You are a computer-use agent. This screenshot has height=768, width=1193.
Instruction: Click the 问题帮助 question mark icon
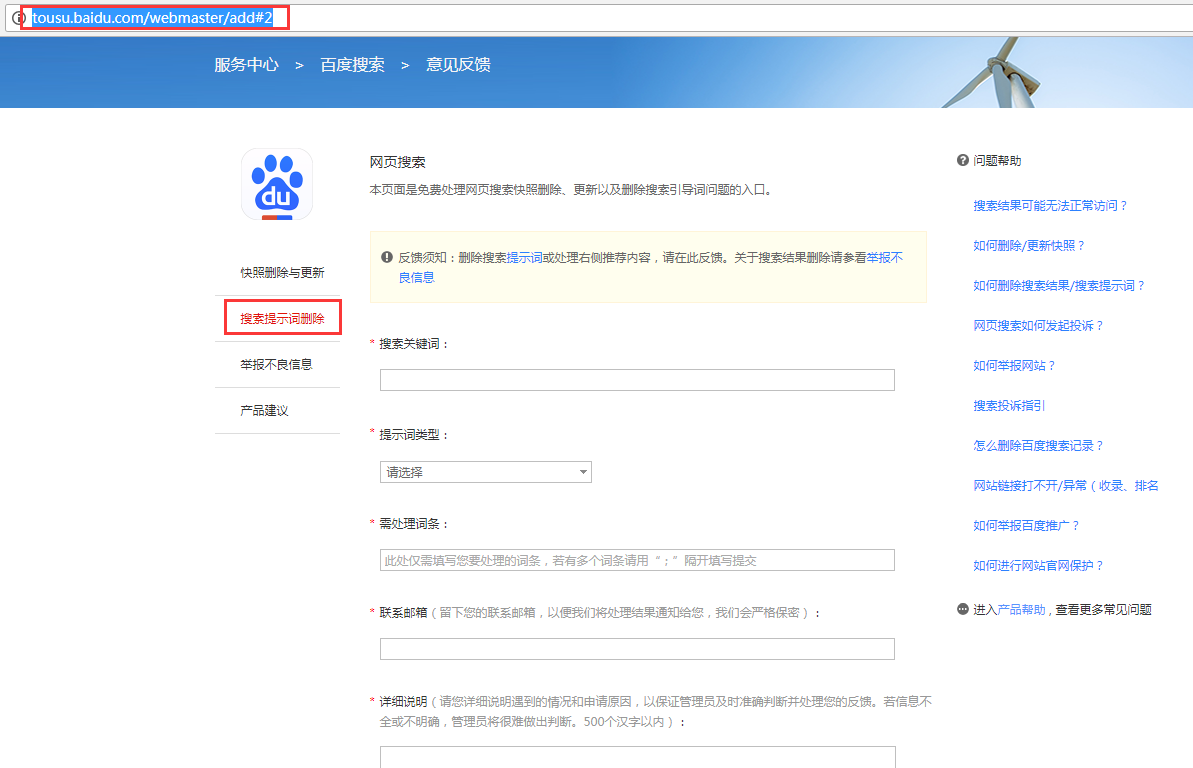pos(962,160)
